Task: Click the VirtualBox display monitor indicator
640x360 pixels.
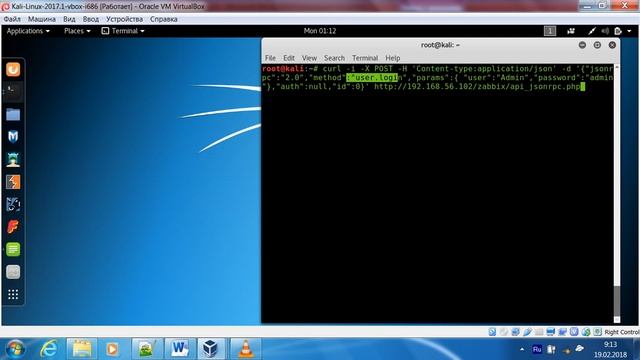Action: coord(551,332)
